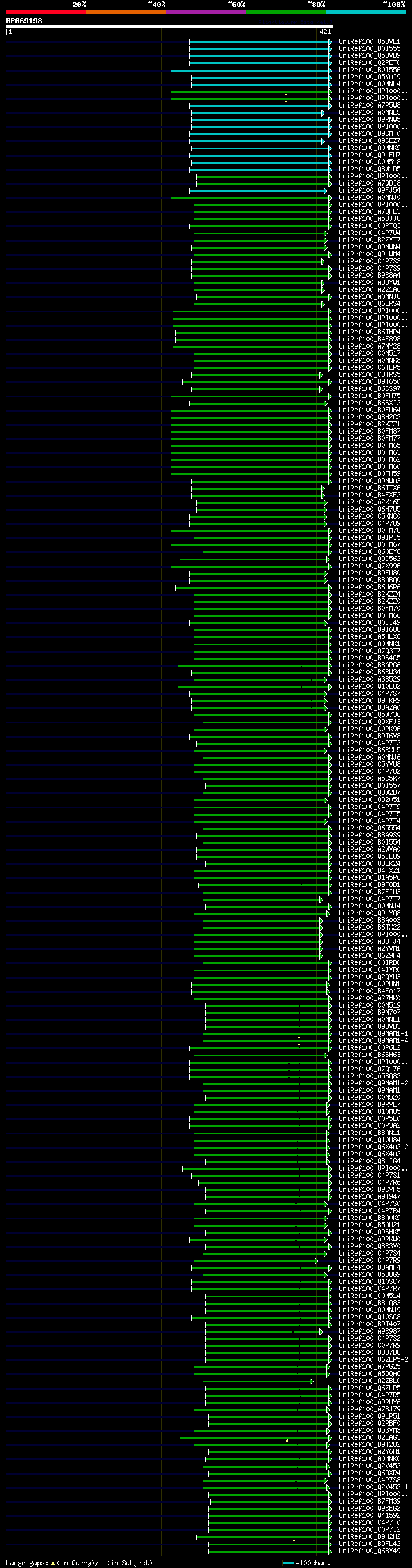Open hit UniRef100_Q53VE1

pos(370,42)
